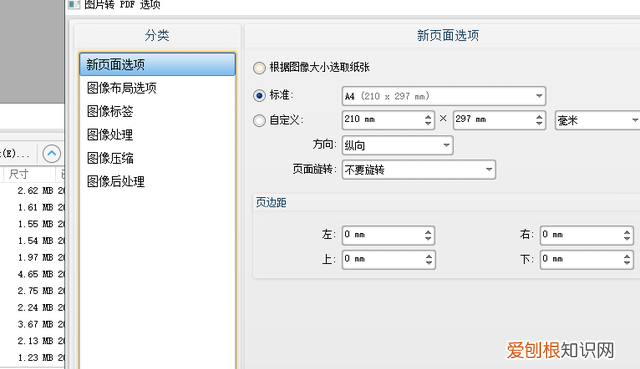Image resolution: width=640 pixels, height=369 pixels.
Task: Open 图像布局选项 category
Action: [x=158, y=88]
